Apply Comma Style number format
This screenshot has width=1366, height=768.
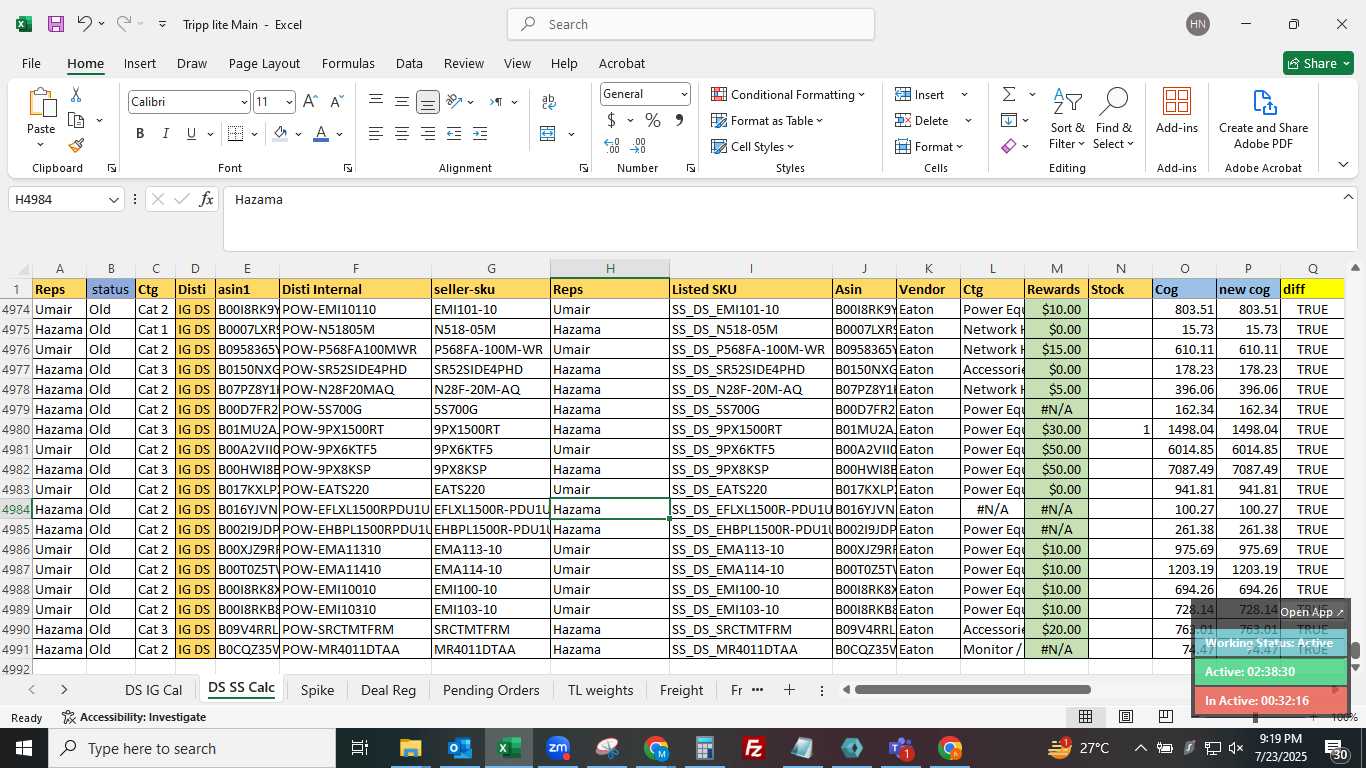pos(679,120)
